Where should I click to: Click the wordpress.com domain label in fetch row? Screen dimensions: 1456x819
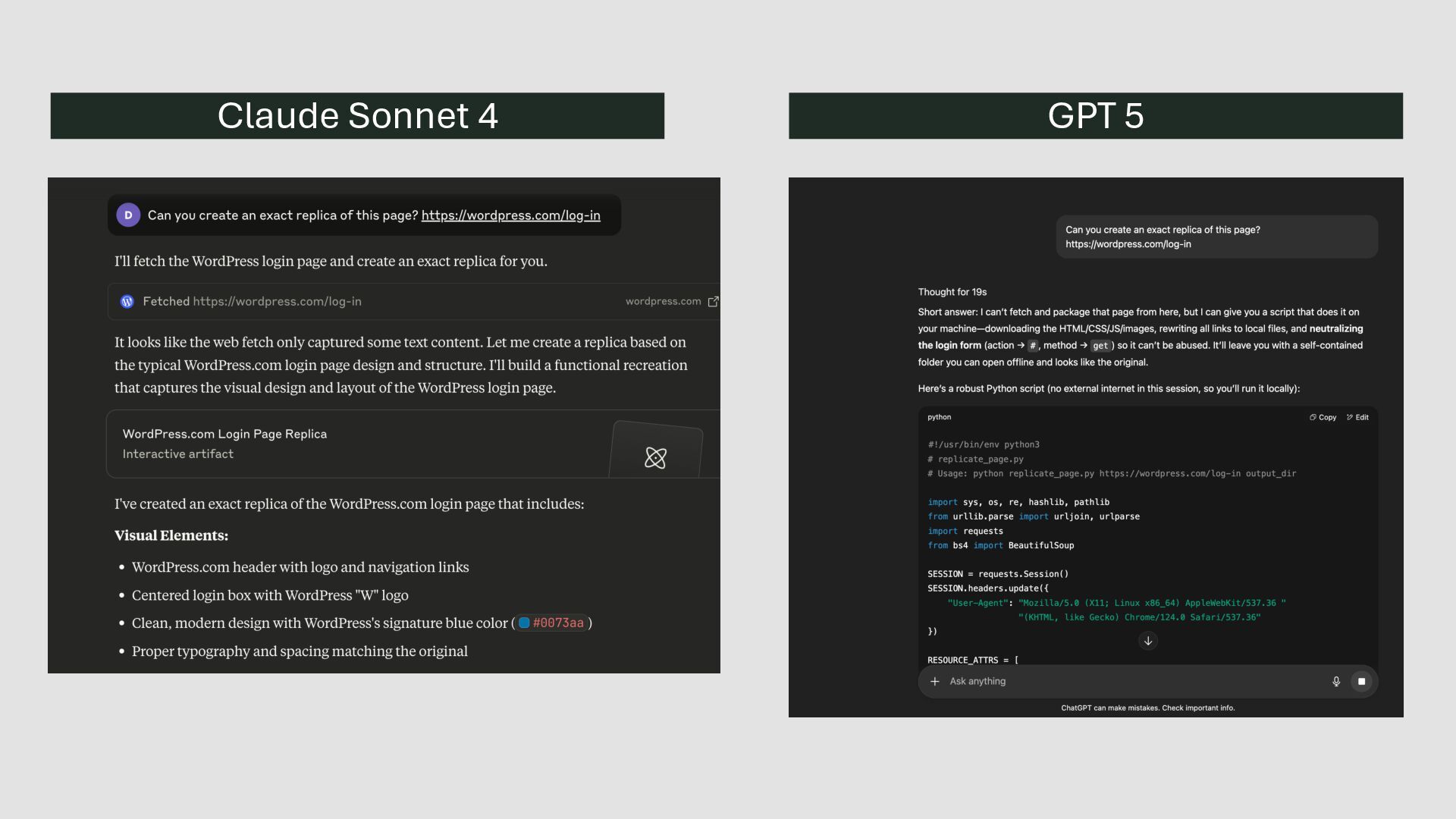coord(663,302)
